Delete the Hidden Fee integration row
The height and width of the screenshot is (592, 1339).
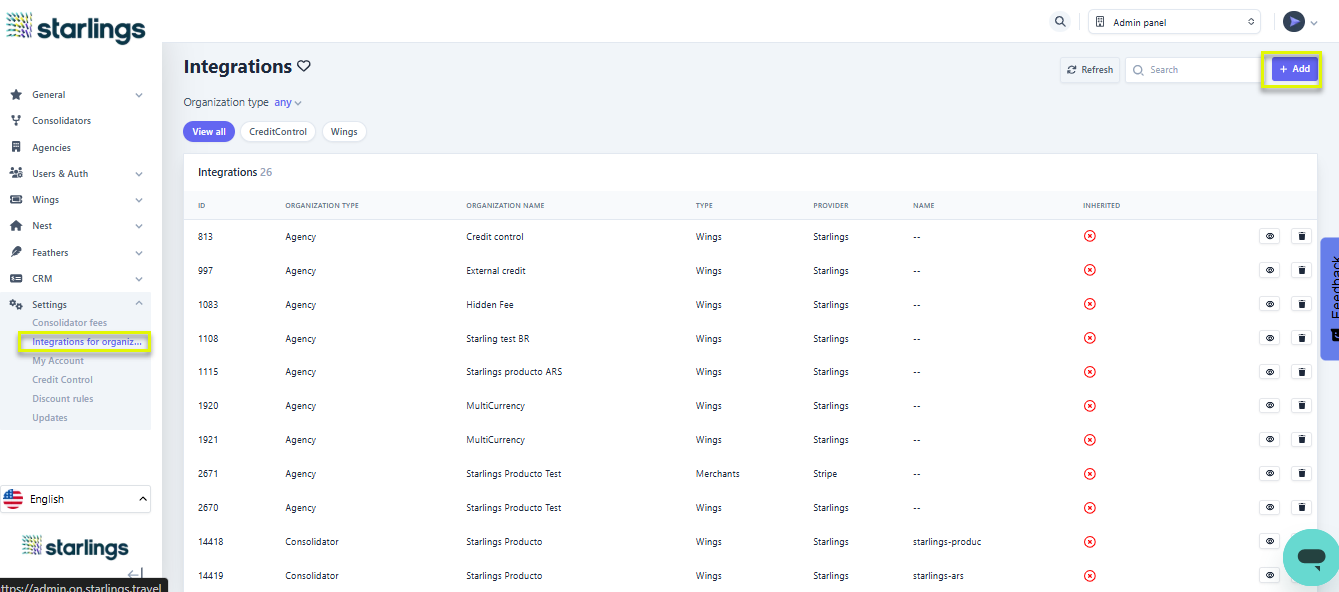click(x=1301, y=304)
